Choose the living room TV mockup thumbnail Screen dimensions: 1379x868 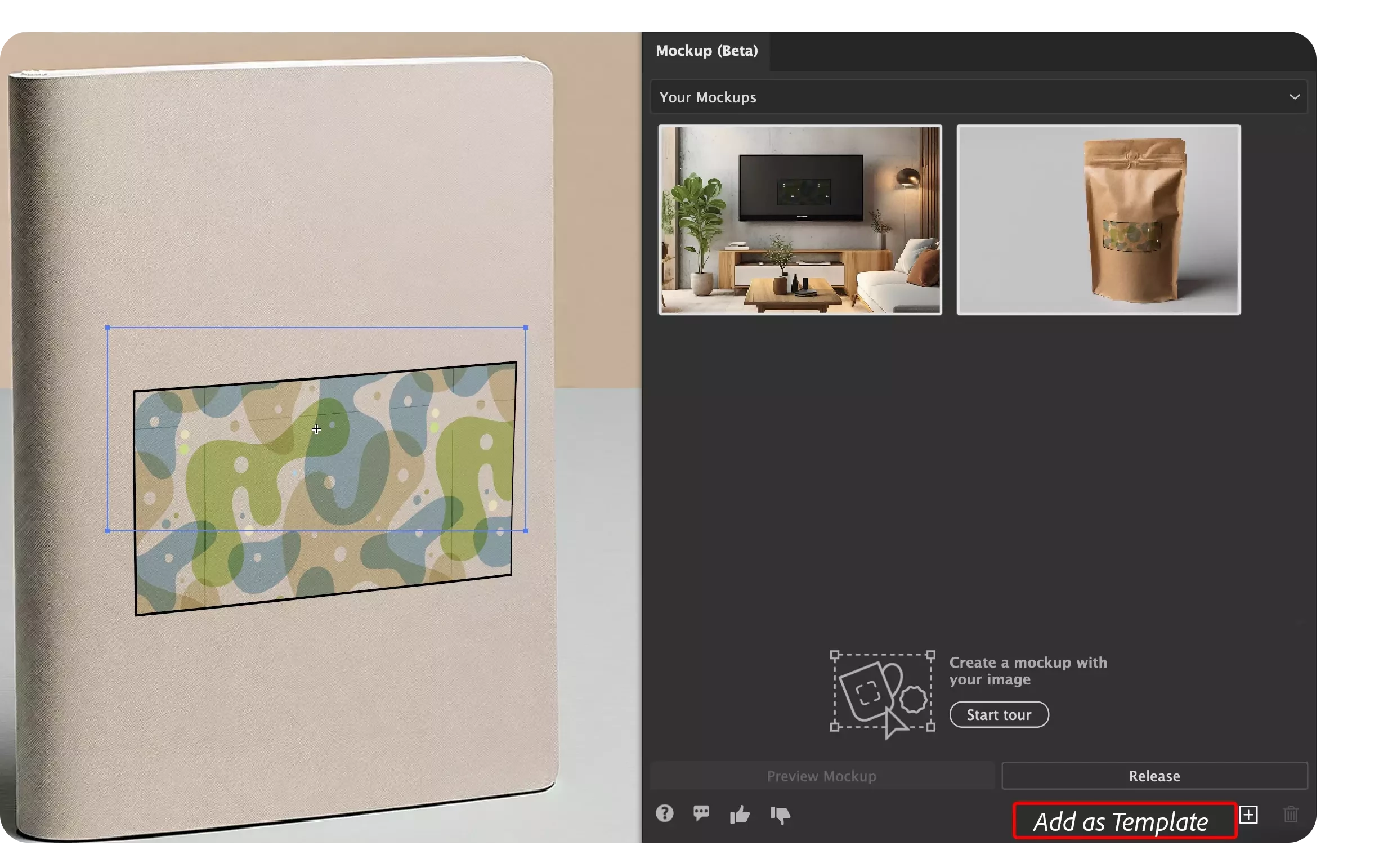click(x=800, y=220)
